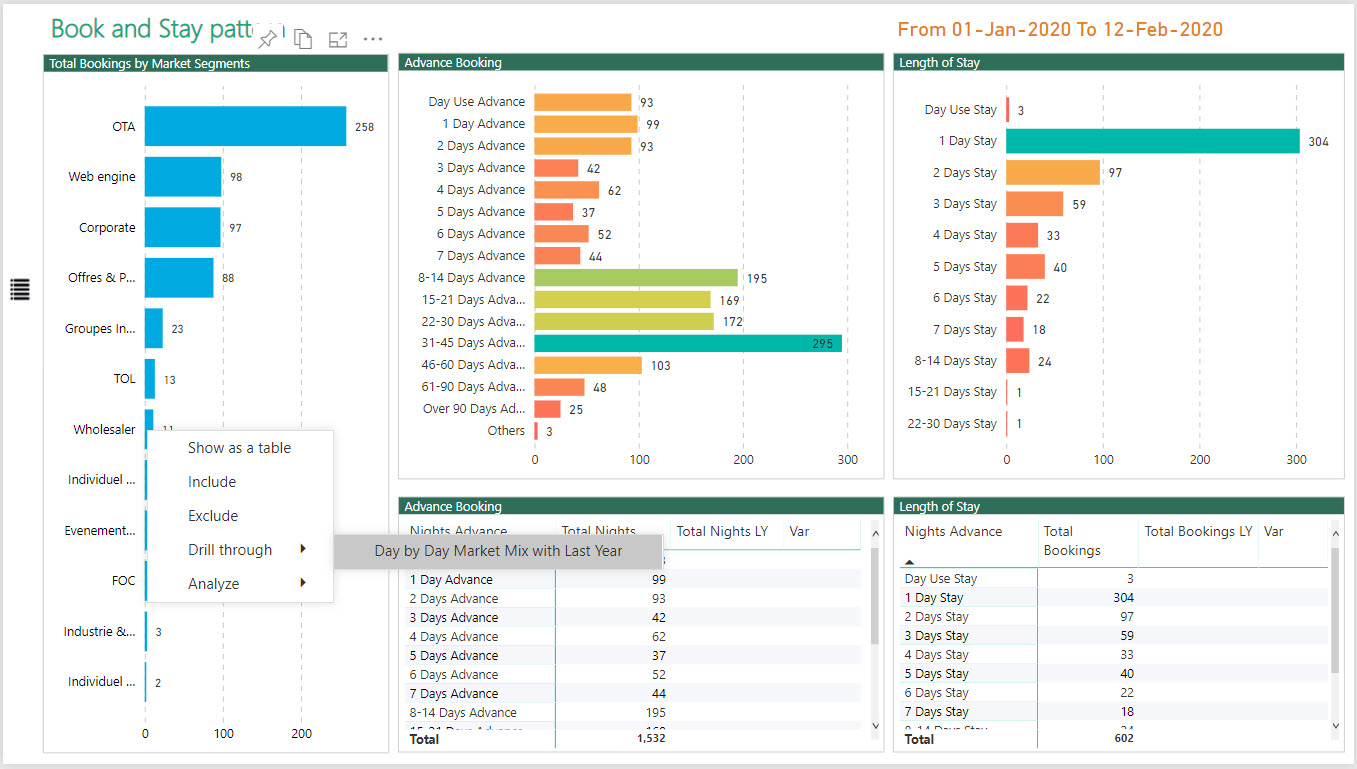The height and width of the screenshot is (769, 1357).
Task: Click the Total Bookings LY column header
Action: pyautogui.click(x=1198, y=532)
